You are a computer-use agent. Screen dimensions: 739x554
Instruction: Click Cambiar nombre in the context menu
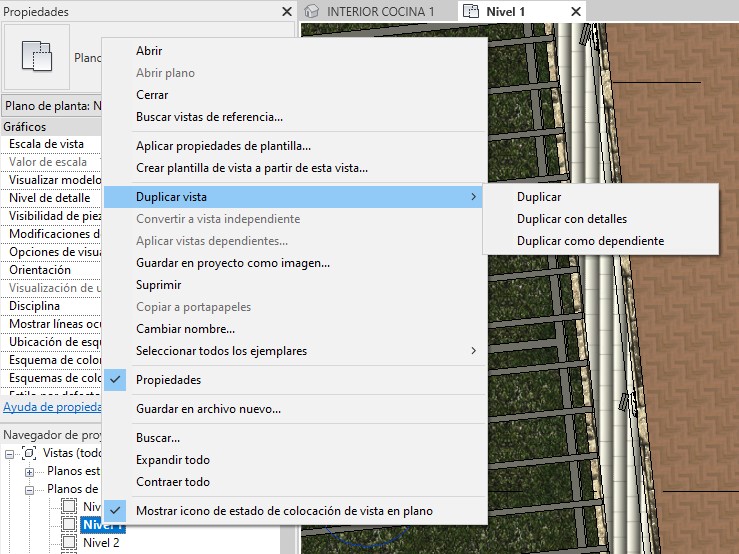coord(185,329)
